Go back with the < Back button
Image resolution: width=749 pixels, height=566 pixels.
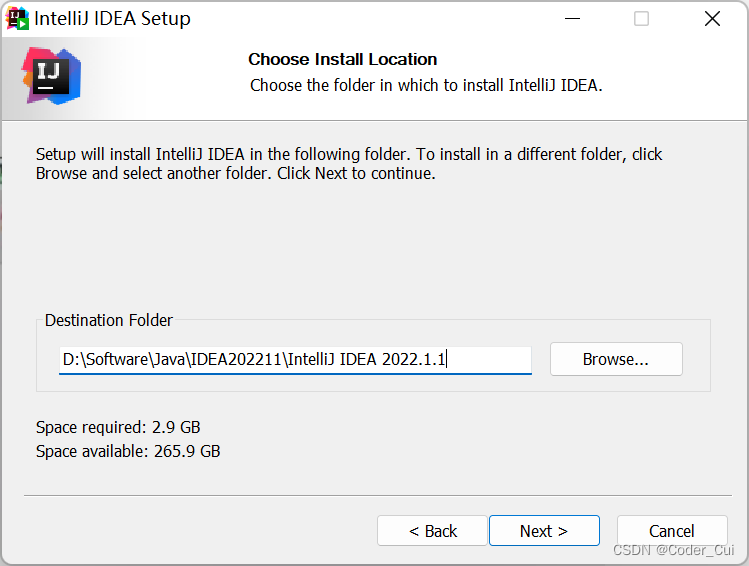click(432, 531)
